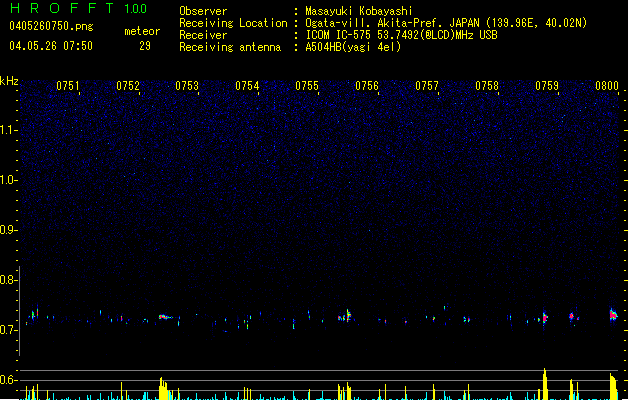Click the 0752 time marker
The image size is (629, 400).
click(x=128, y=86)
